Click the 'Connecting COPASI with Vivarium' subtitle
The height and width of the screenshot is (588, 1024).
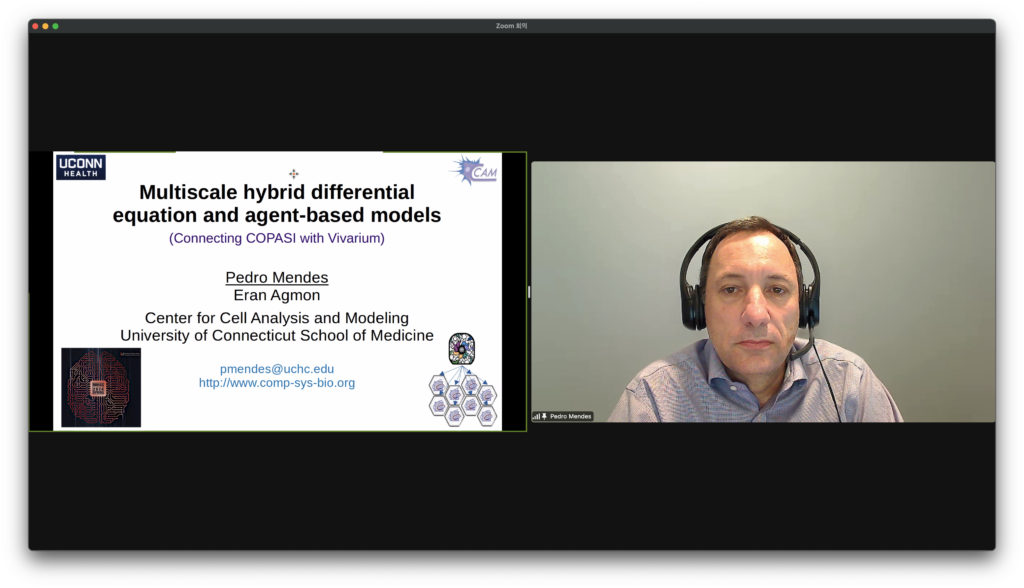(277, 238)
